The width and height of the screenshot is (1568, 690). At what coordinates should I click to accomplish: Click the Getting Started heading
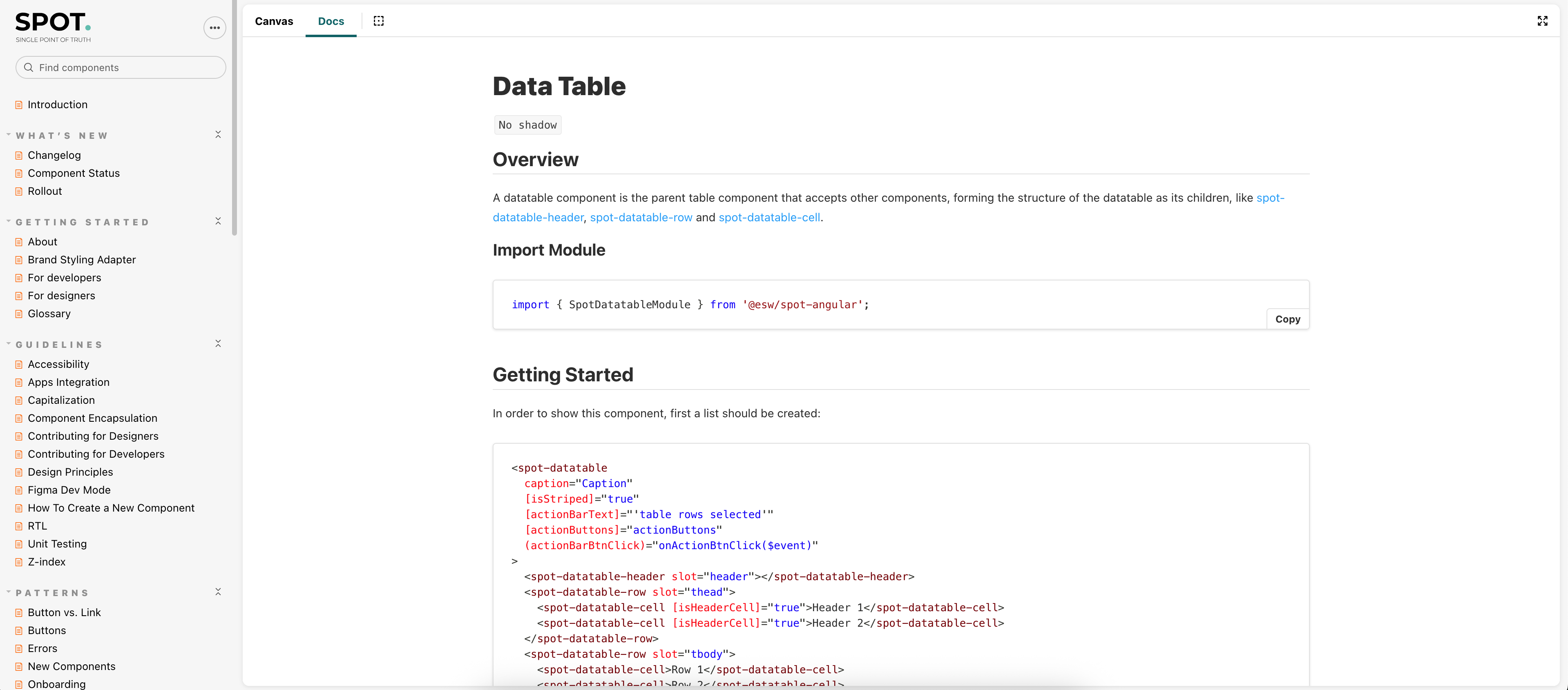(563, 374)
